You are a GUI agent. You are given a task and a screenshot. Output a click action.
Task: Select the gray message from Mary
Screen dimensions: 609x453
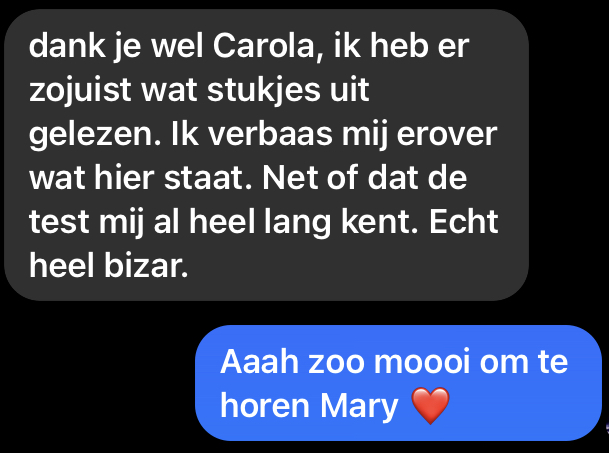coord(266,155)
